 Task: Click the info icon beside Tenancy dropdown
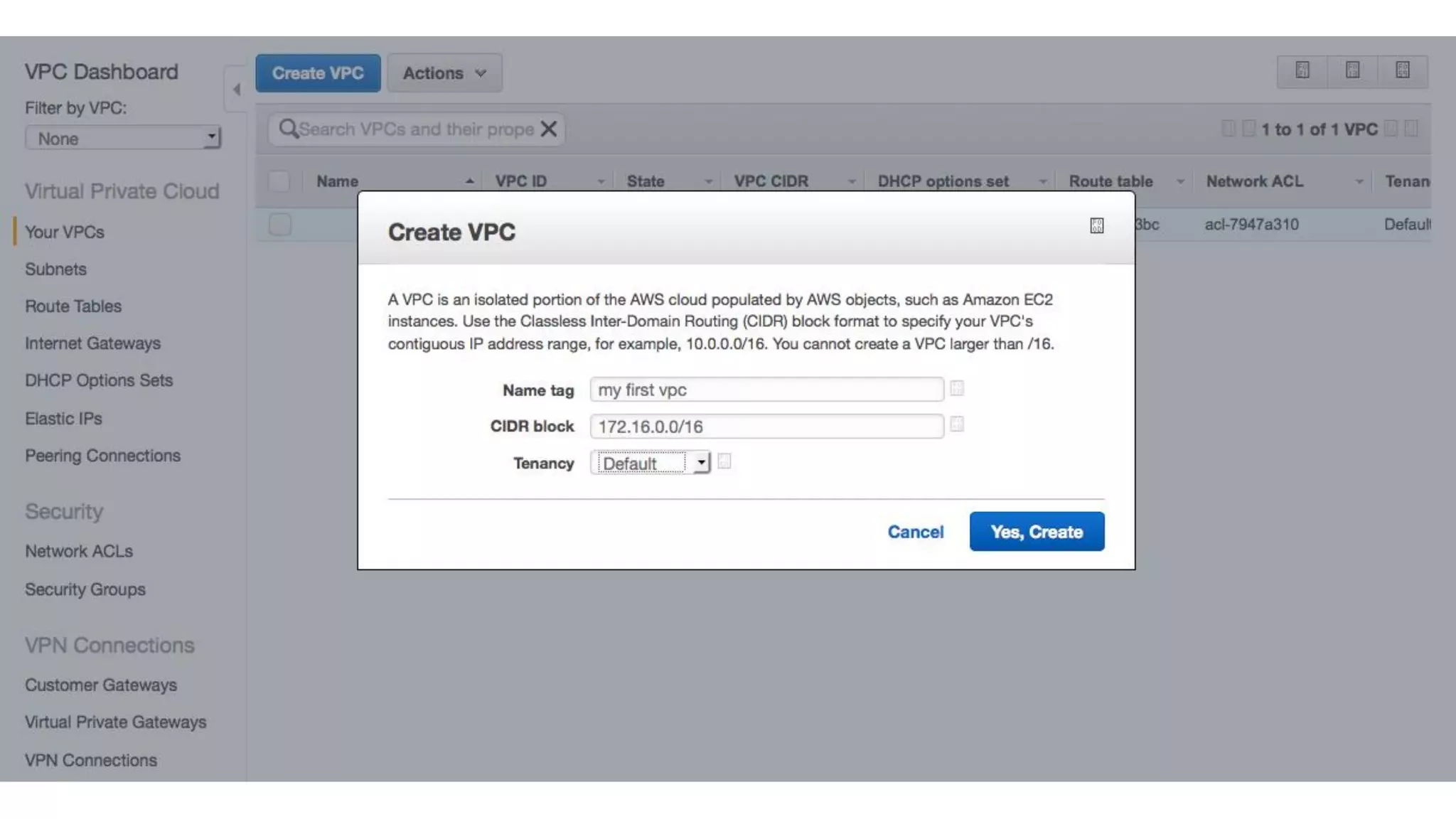point(724,461)
